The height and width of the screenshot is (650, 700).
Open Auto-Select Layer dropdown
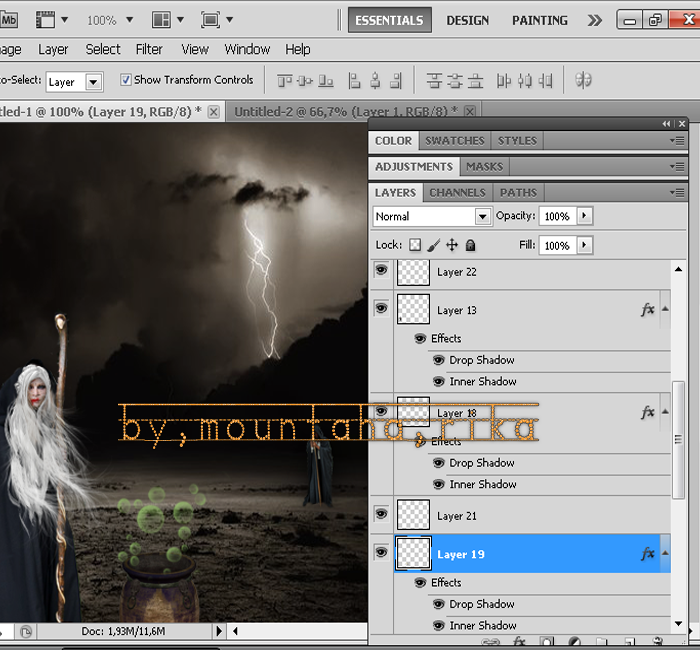(x=75, y=82)
